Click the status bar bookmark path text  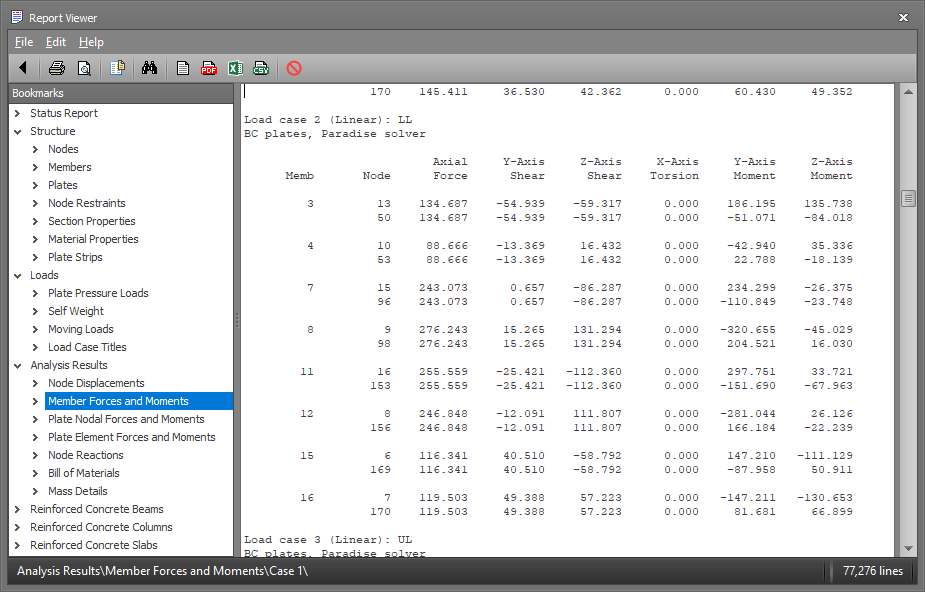[162, 571]
